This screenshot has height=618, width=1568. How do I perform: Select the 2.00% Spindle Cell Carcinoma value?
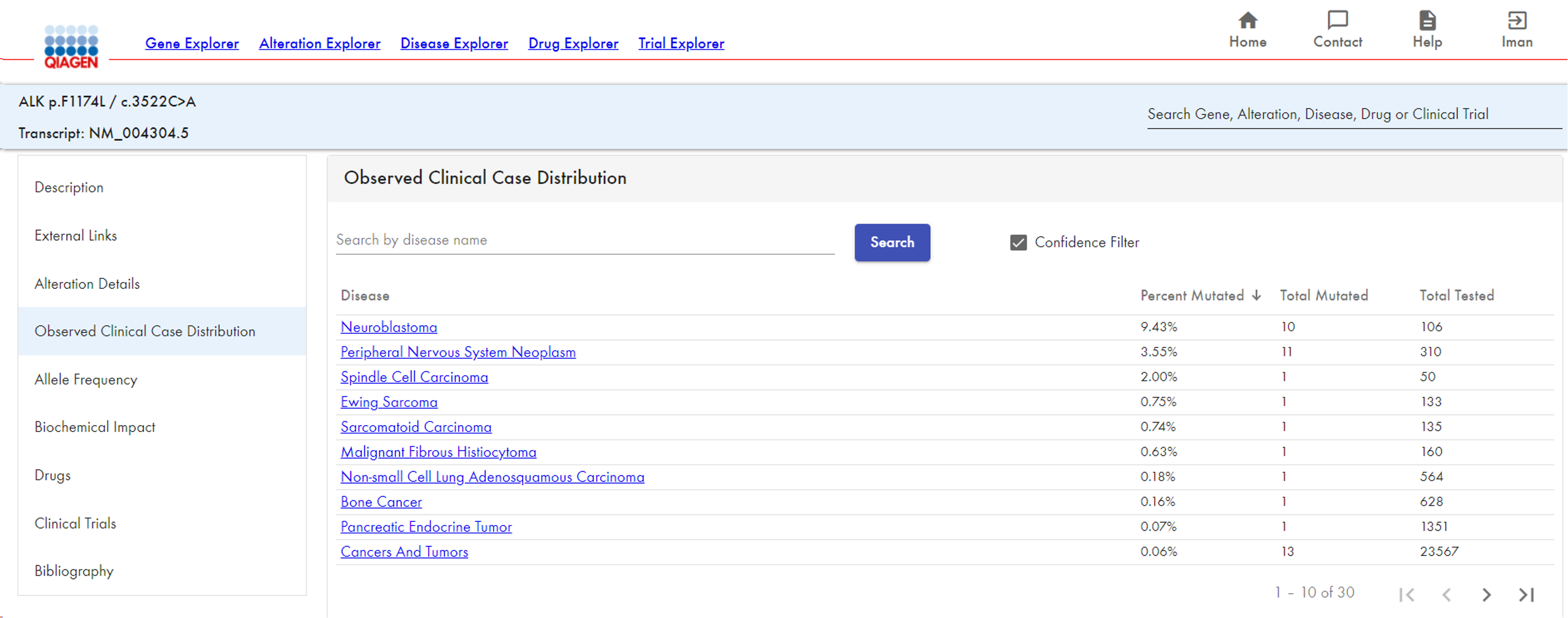point(1158,377)
